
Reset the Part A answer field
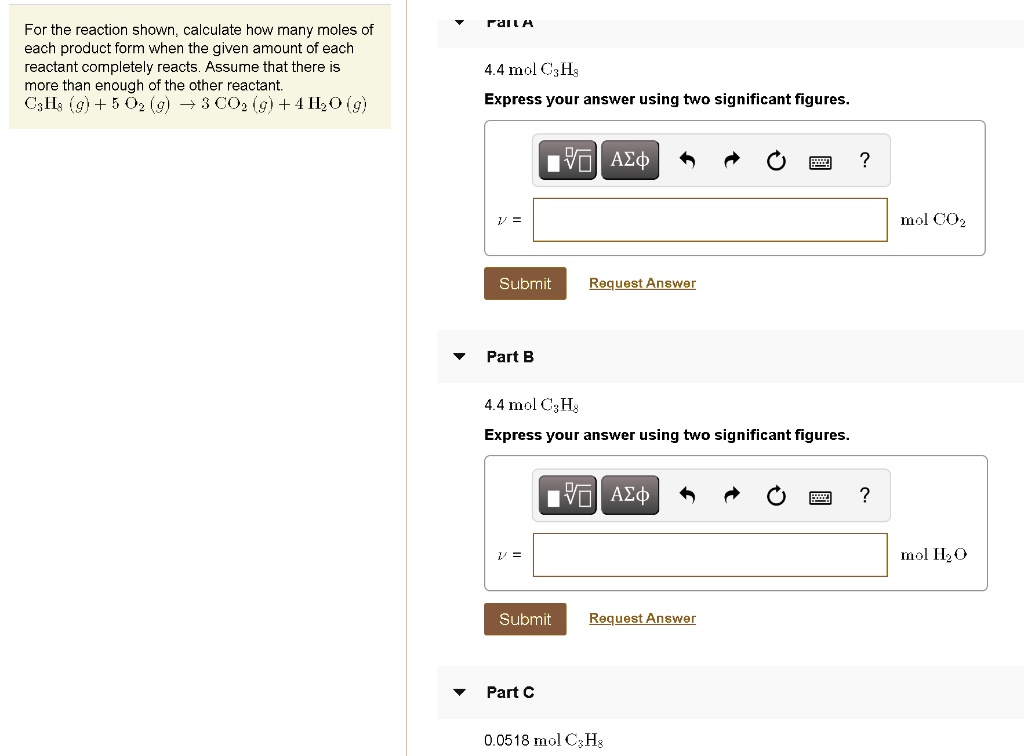tap(776, 159)
